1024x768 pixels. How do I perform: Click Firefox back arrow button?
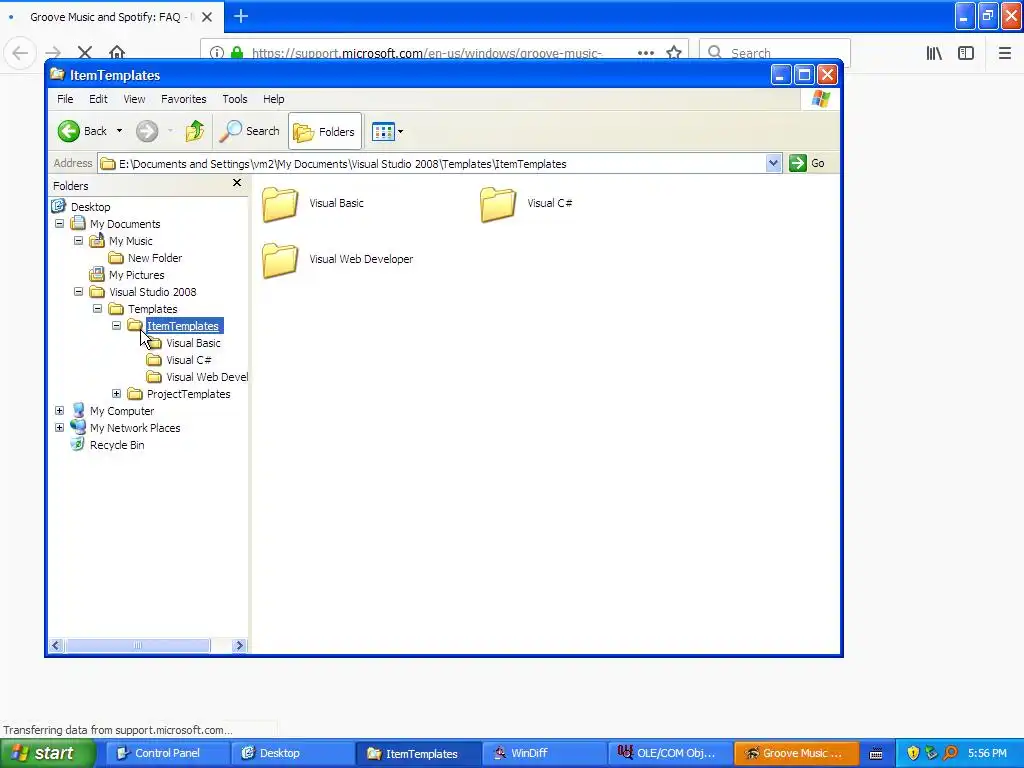click(x=20, y=52)
